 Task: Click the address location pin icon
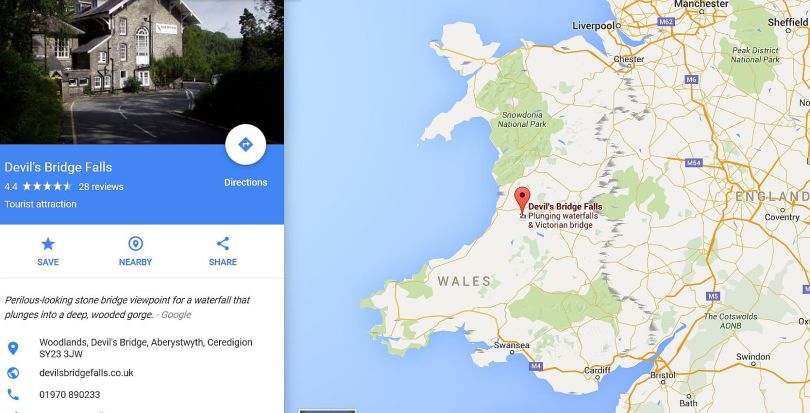pyautogui.click(x=13, y=348)
